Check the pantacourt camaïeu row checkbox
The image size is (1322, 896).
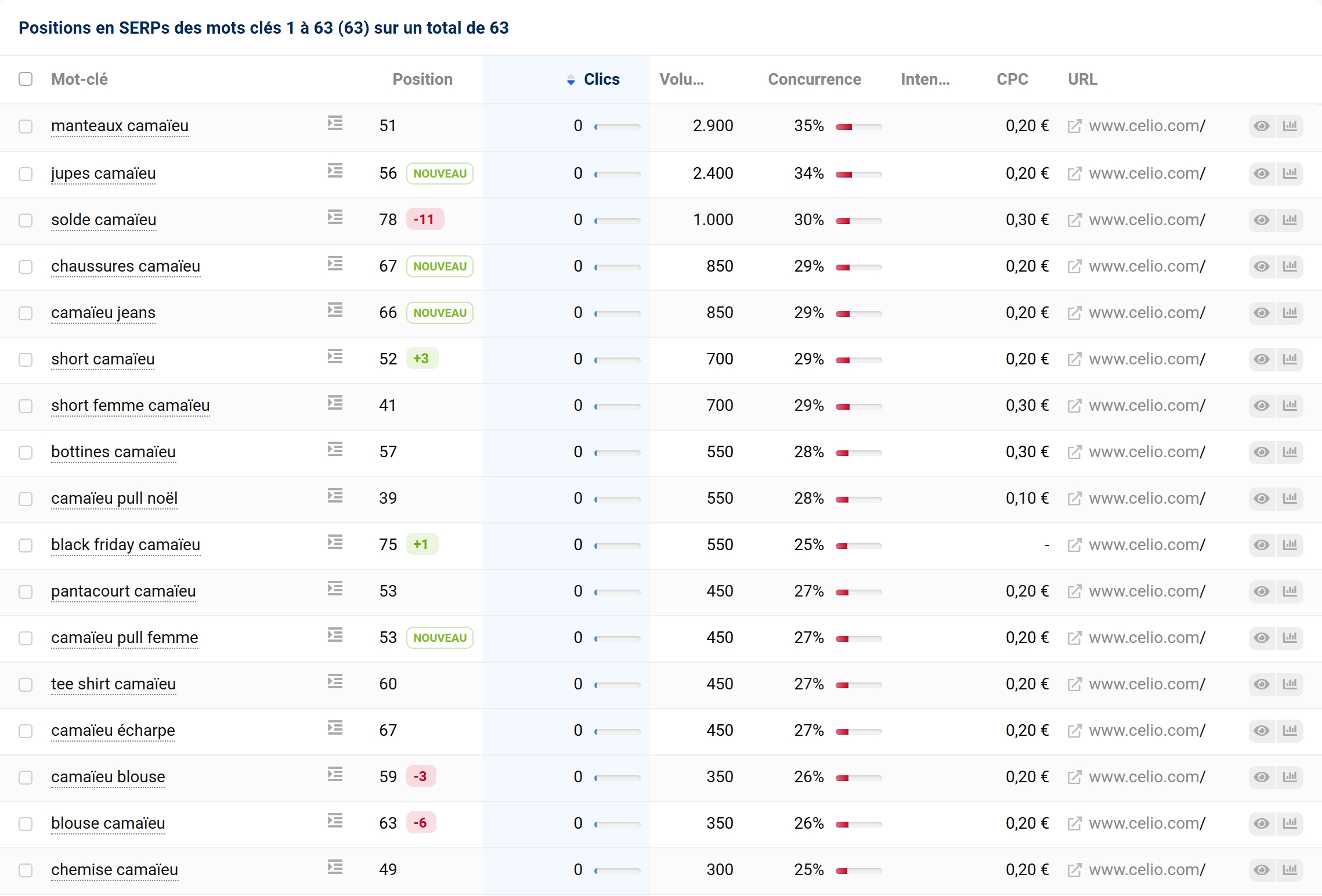point(26,592)
